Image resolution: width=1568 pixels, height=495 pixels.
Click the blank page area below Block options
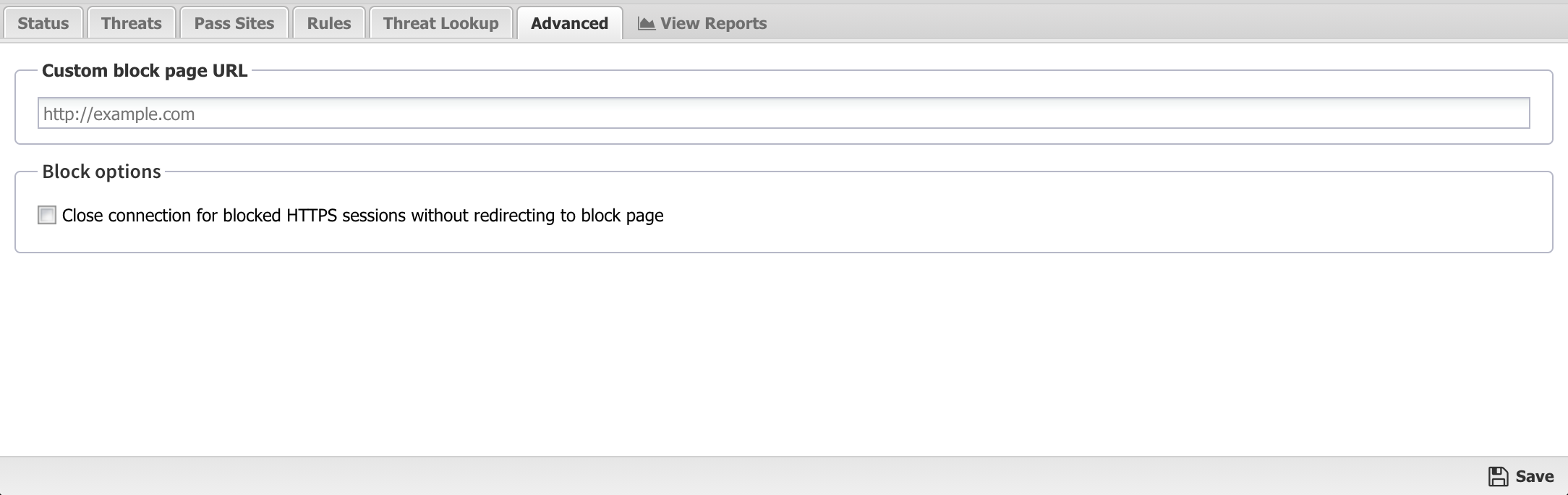tap(783, 355)
